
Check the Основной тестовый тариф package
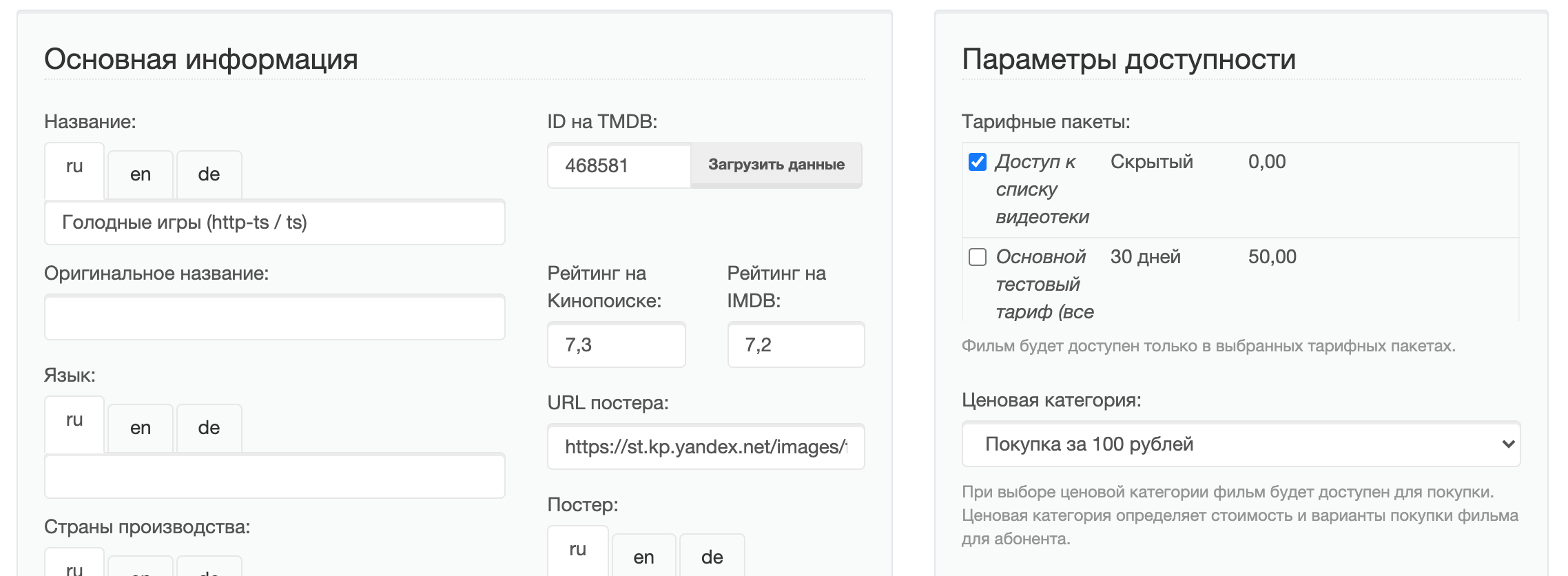[x=978, y=257]
